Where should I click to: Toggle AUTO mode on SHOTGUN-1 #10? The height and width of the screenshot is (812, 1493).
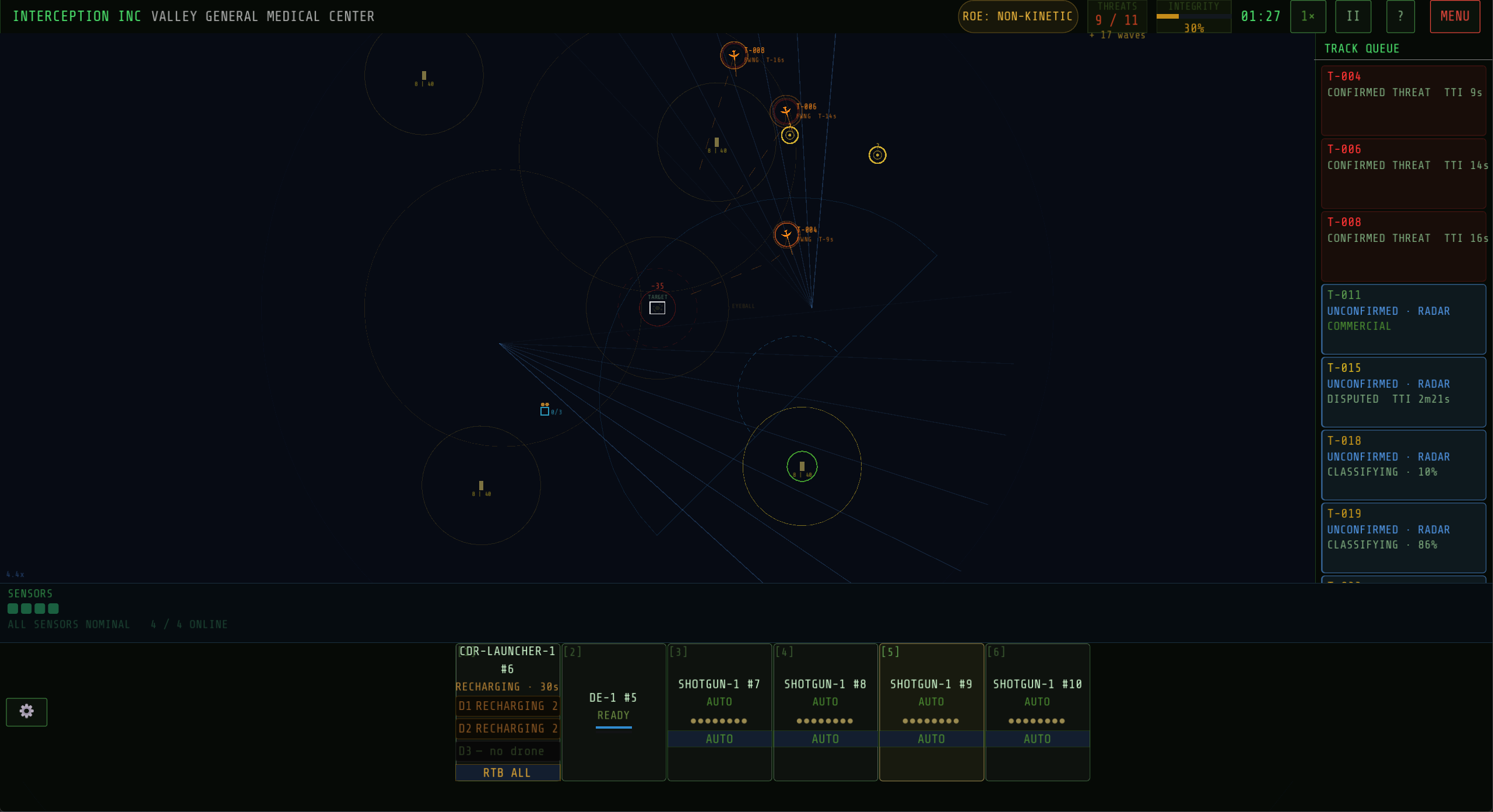(x=1037, y=739)
